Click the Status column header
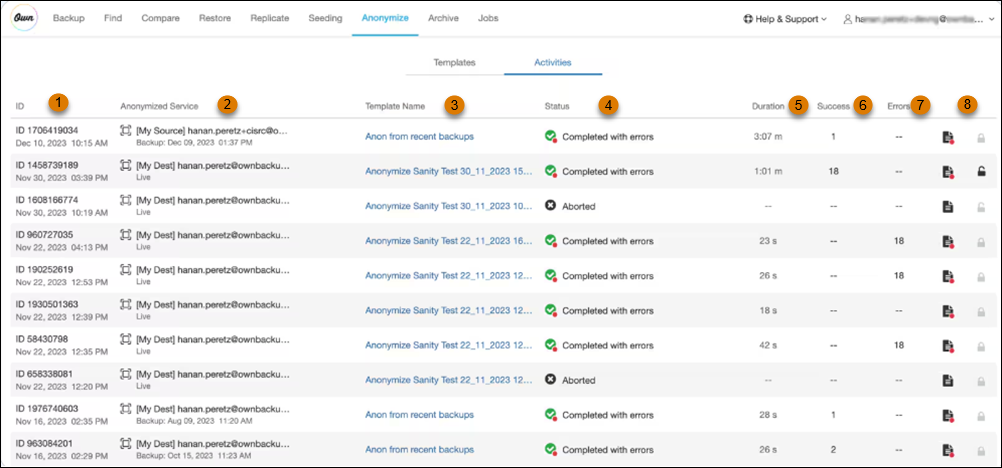Viewport: 1002px width, 468px height. pyautogui.click(x=557, y=106)
